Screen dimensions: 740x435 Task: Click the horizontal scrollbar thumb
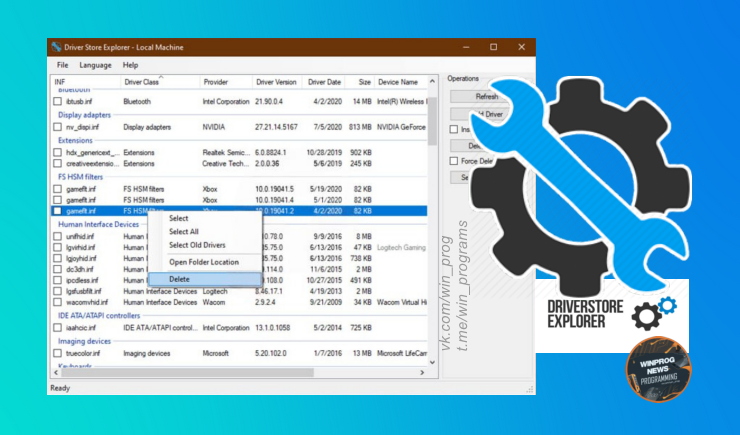pos(187,373)
